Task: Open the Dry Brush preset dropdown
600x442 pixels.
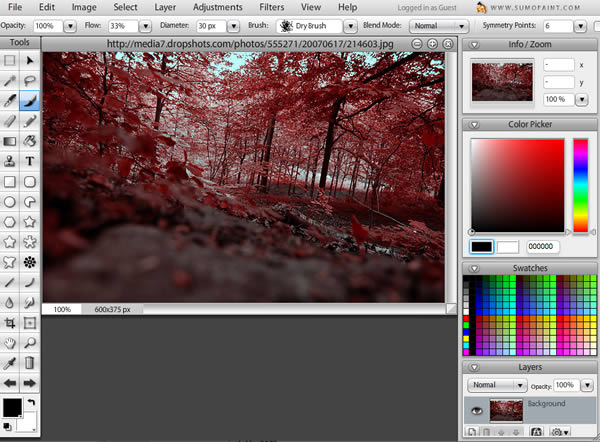Action: (x=350, y=26)
